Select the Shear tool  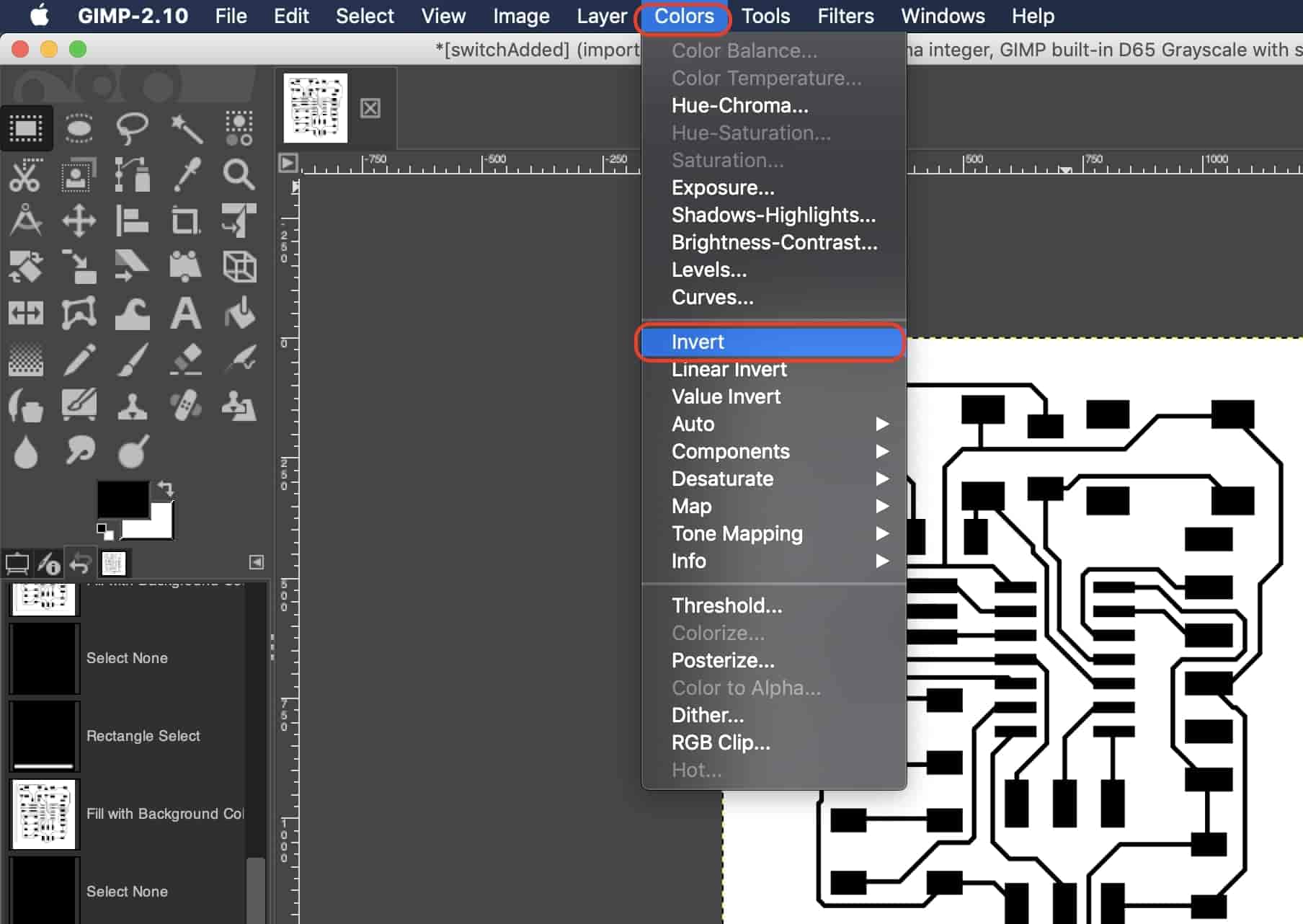[133, 267]
